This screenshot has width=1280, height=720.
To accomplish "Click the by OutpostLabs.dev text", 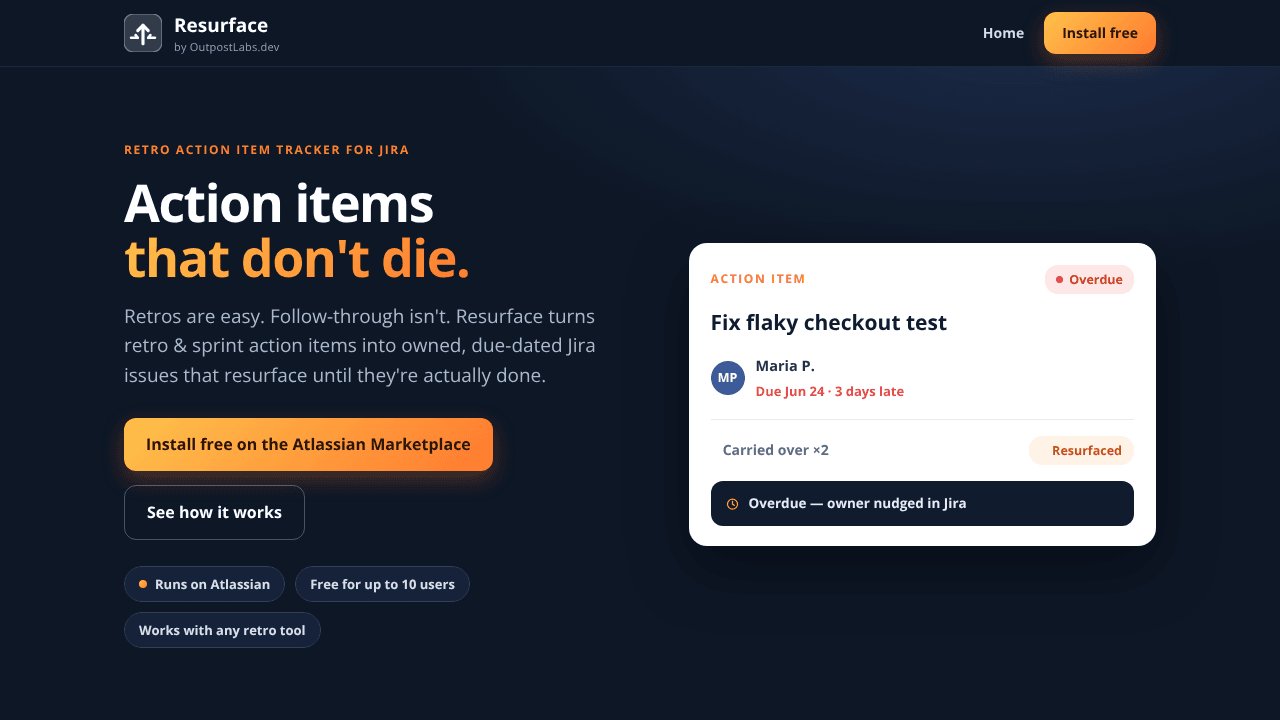I will click(x=227, y=47).
